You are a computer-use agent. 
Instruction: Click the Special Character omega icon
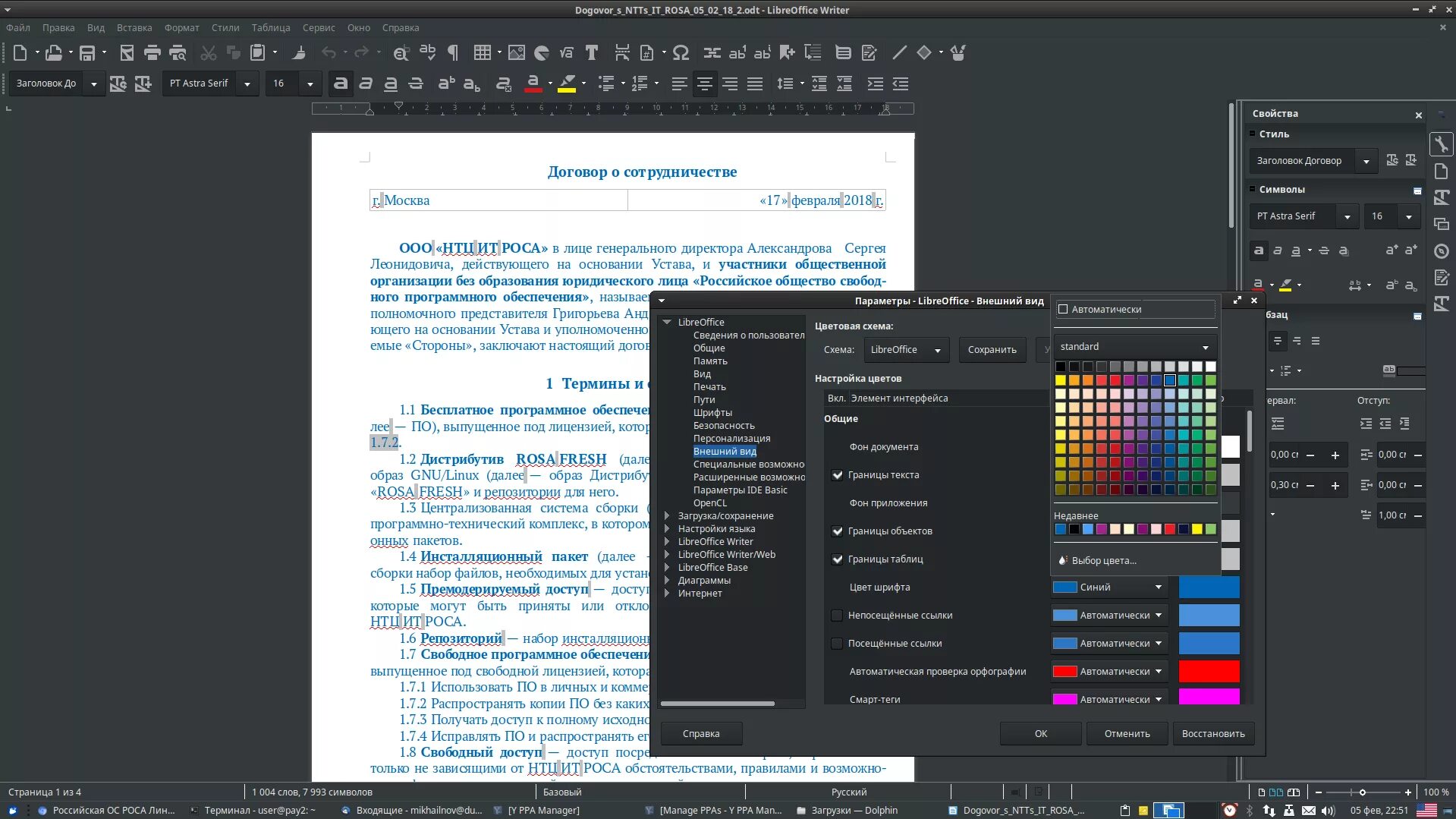[681, 52]
